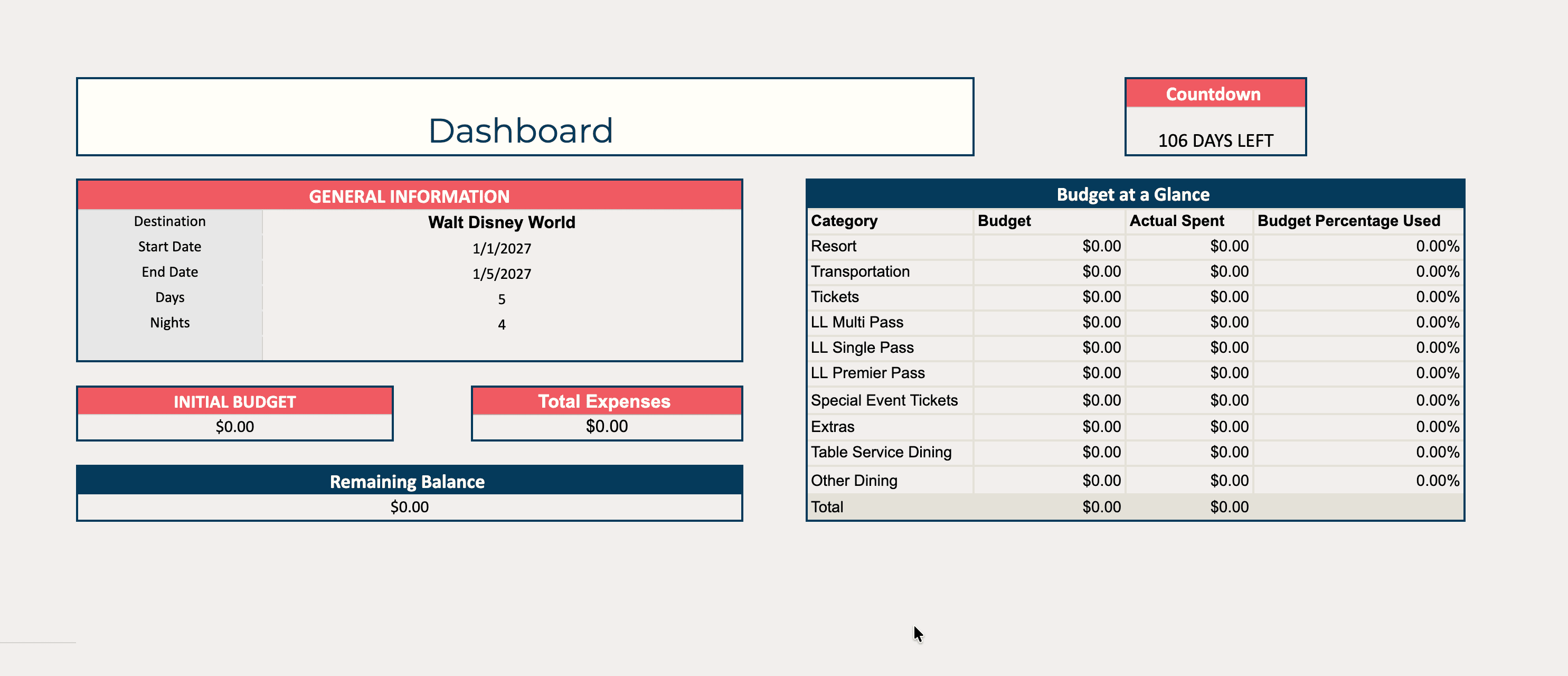Select the Days value 5

point(502,299)
